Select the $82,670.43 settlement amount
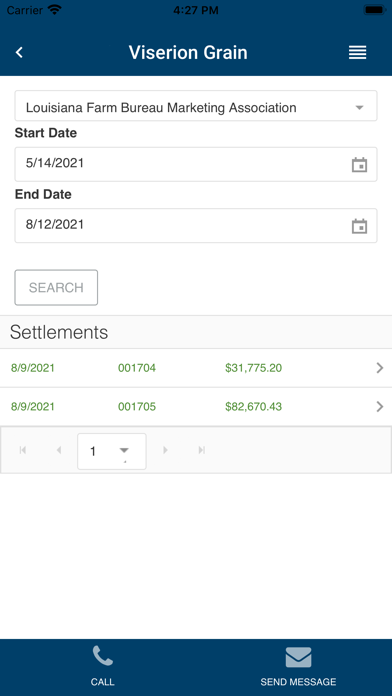Image resolution: width=392 pixels, height=696 pixels. (253, 407)
